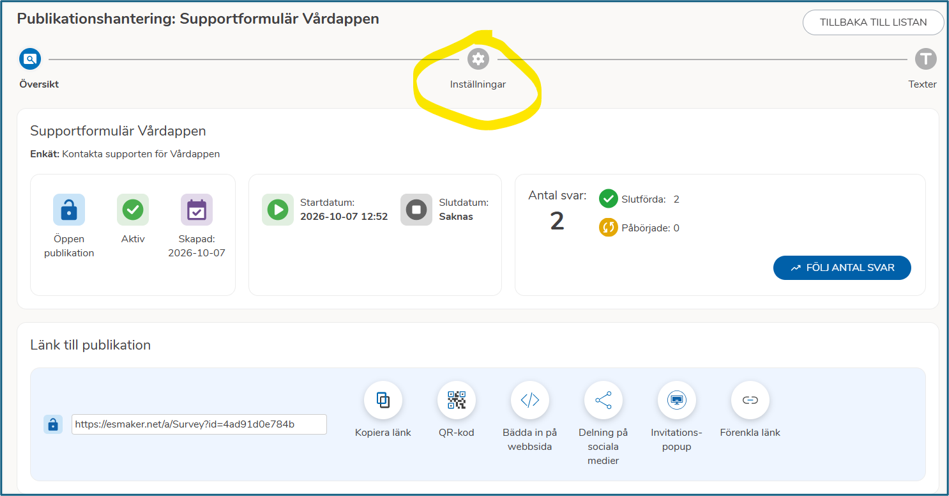Click Enkät: Kontakta supporten för Vårdappen text

pos(125,154)
